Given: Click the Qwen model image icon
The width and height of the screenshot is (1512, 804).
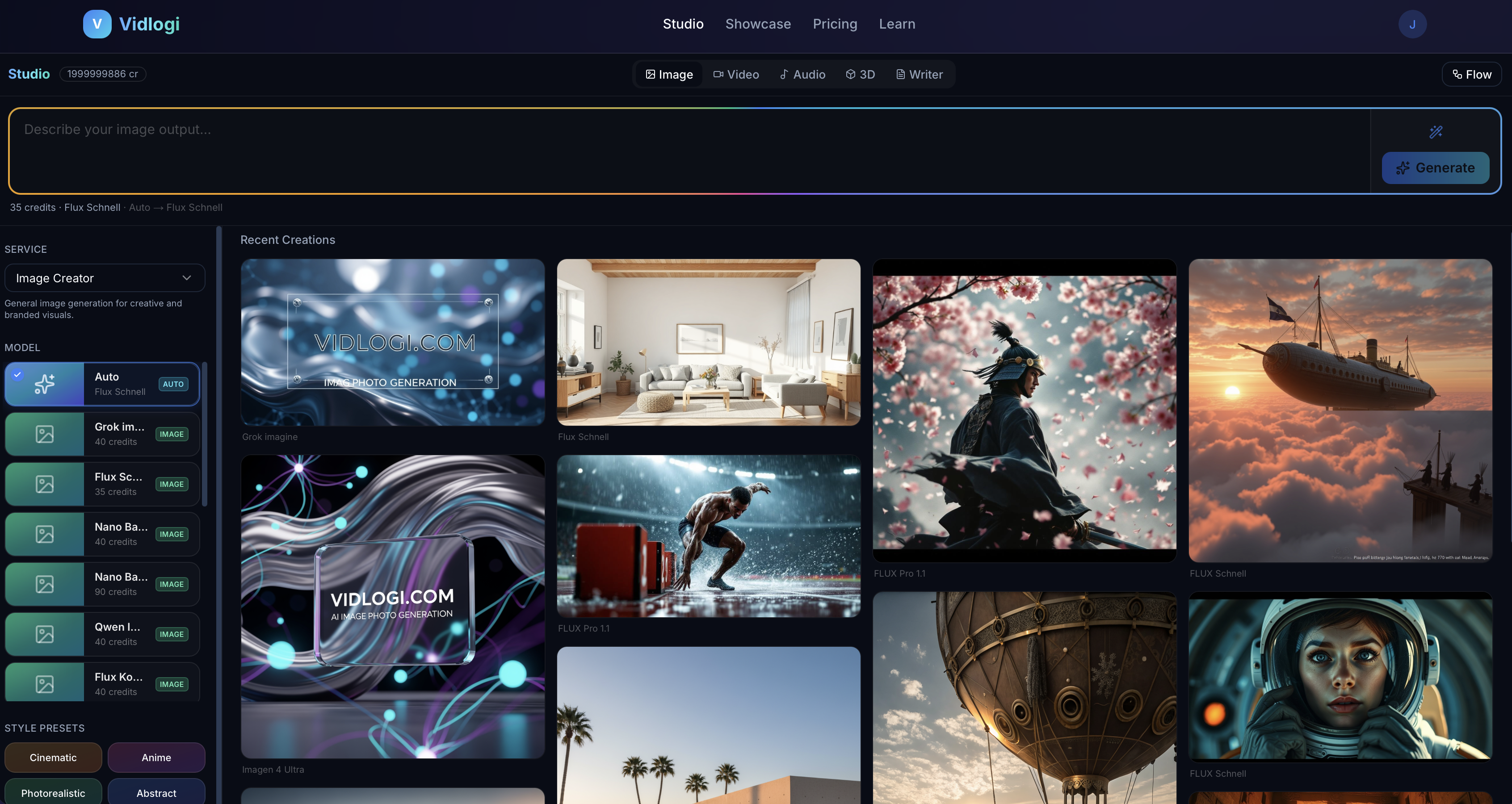Looking at the screenshot, I should pyautogui.click(x=45, y=634).
